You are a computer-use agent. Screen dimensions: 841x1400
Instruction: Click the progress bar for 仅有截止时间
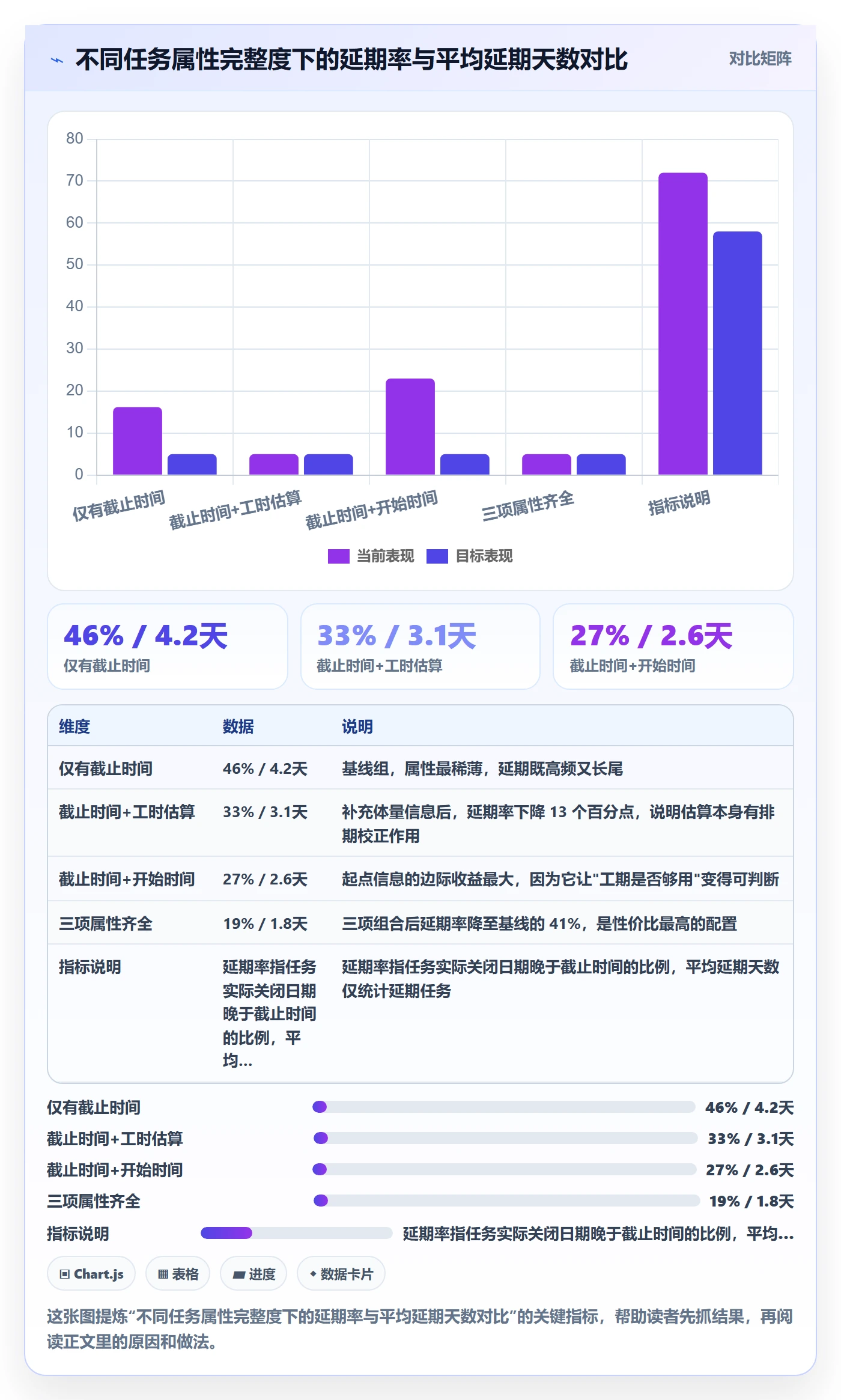click(x=504, y=1107)
